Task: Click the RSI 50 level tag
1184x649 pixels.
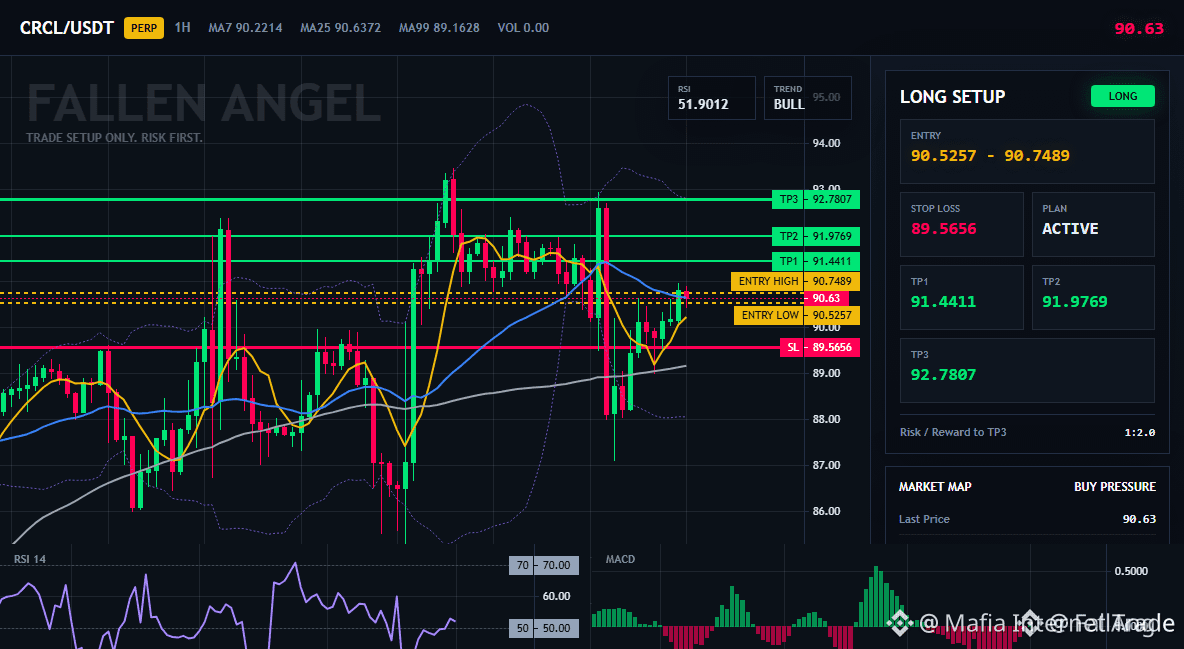Action: click(x=544, y=628)
